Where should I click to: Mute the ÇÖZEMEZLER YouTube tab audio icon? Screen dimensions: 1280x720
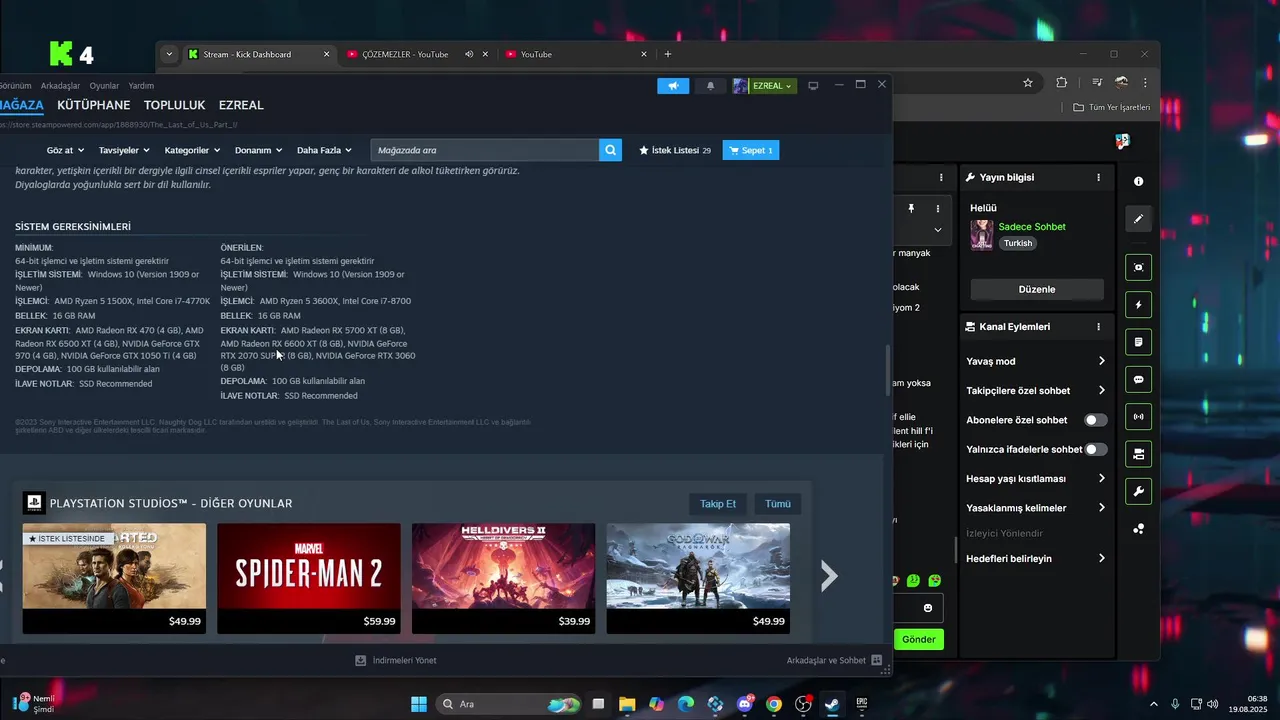pyautogui.click(x=469, y=54)
